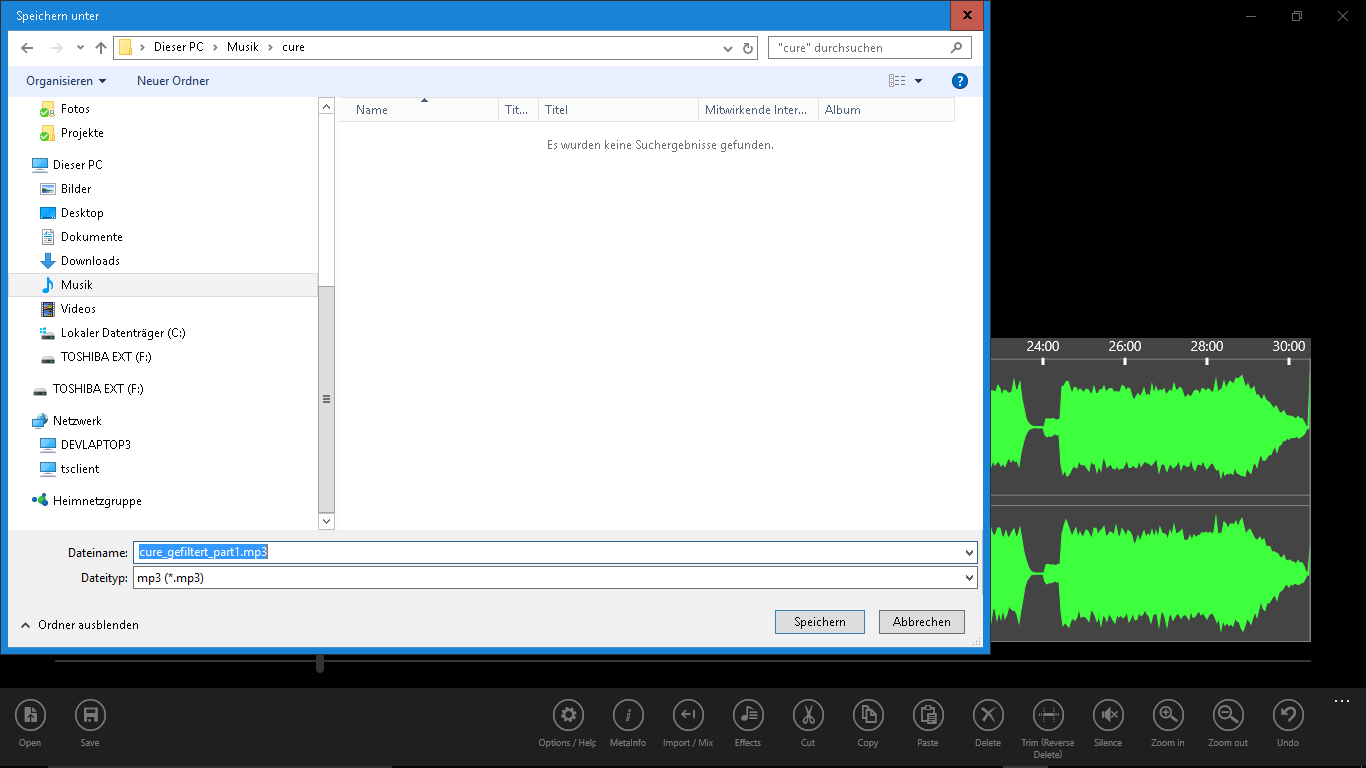Open the dialog help question mark
1366x768 pixels.
point(960,81)
